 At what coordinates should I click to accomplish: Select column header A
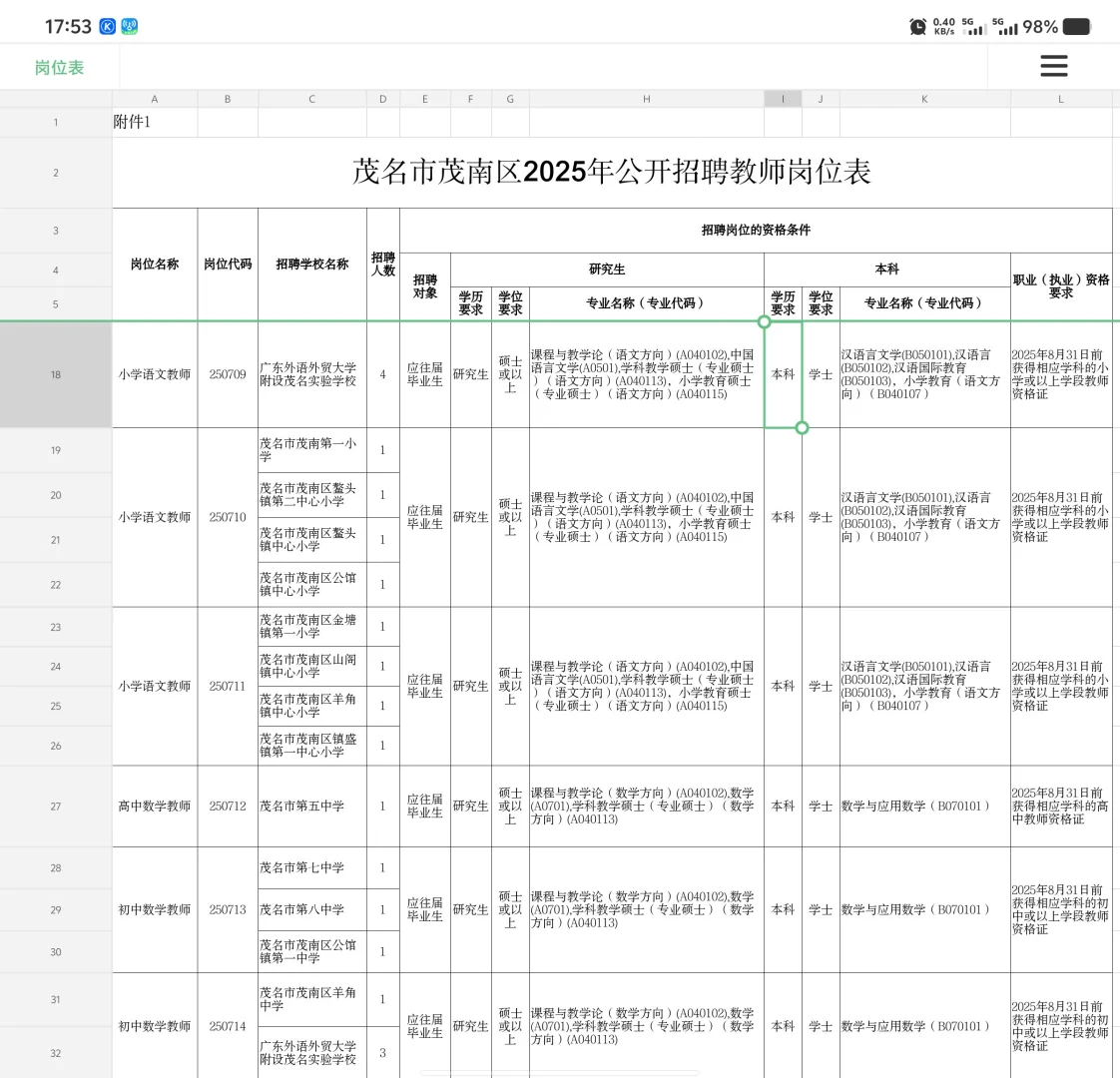[x=155, y=99]
